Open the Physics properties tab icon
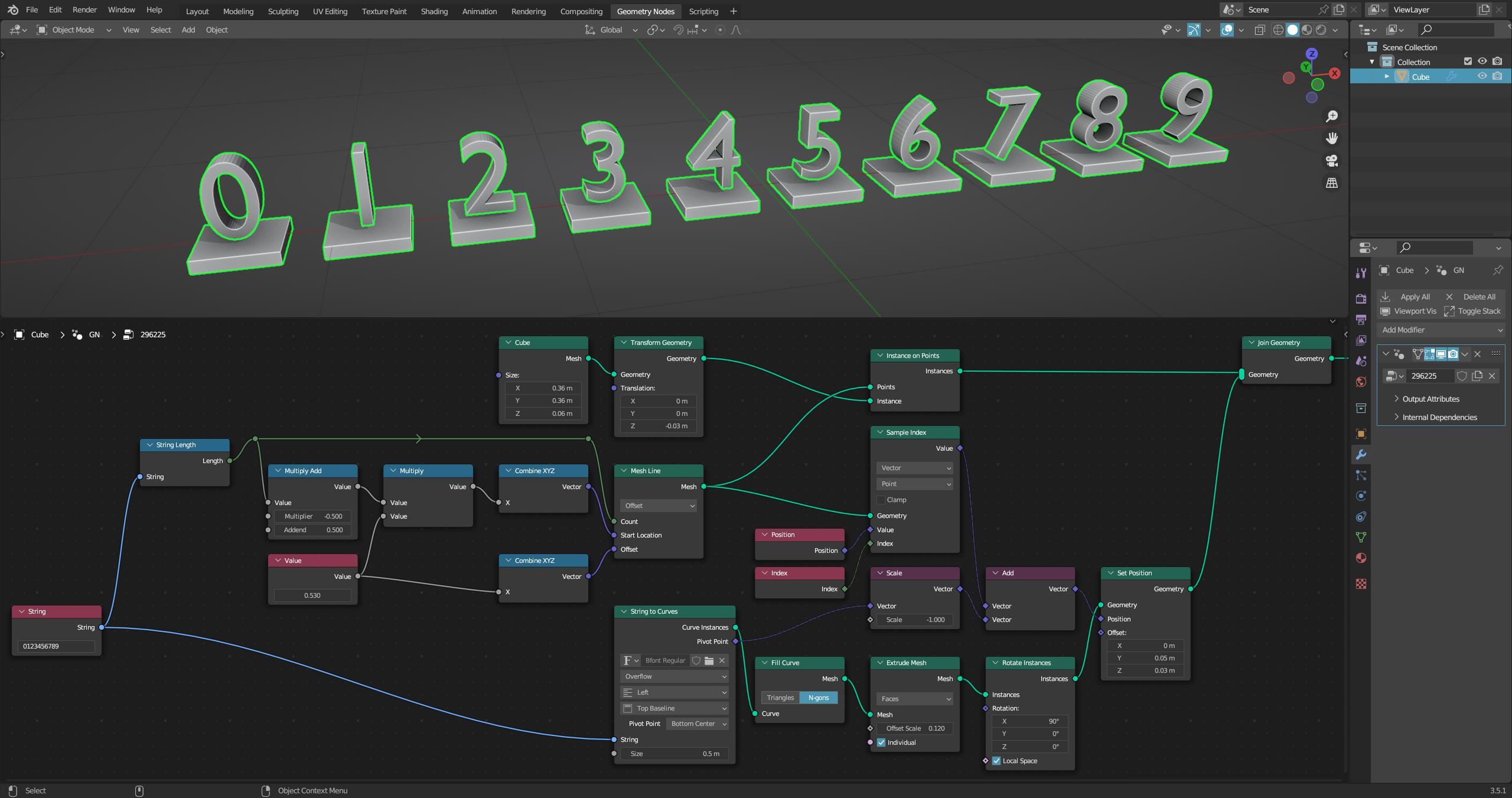The height and width of the screenshot is (798, 1512). coord(1361,496)
